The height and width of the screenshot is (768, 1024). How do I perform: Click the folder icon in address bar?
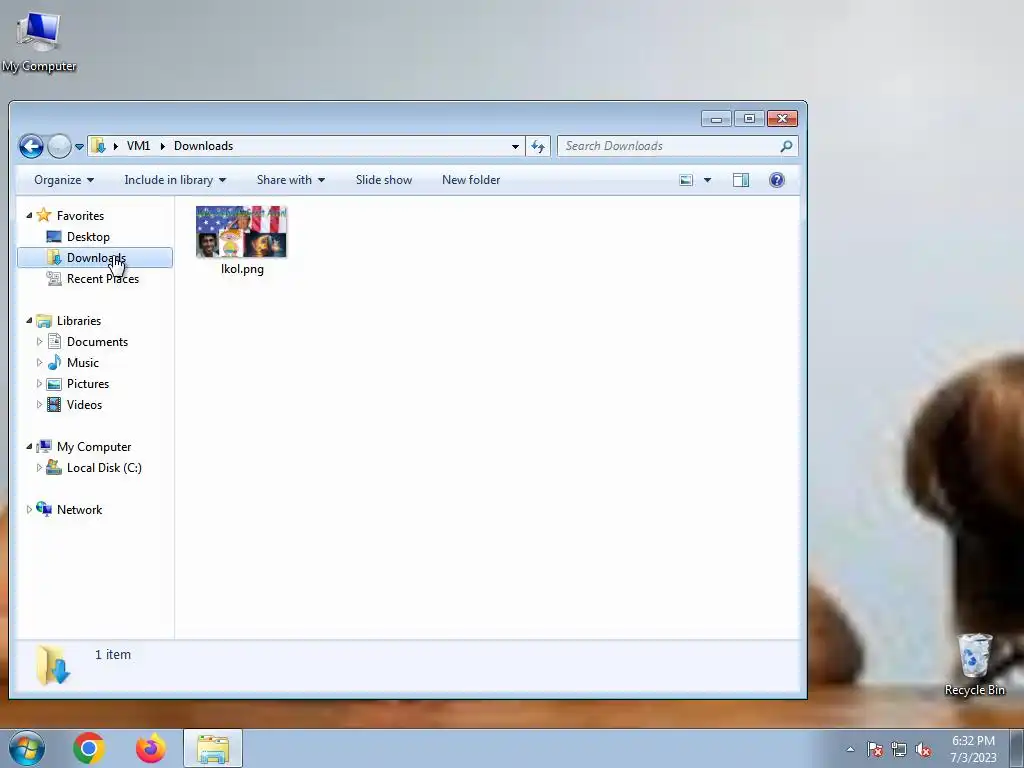point(99,146)
